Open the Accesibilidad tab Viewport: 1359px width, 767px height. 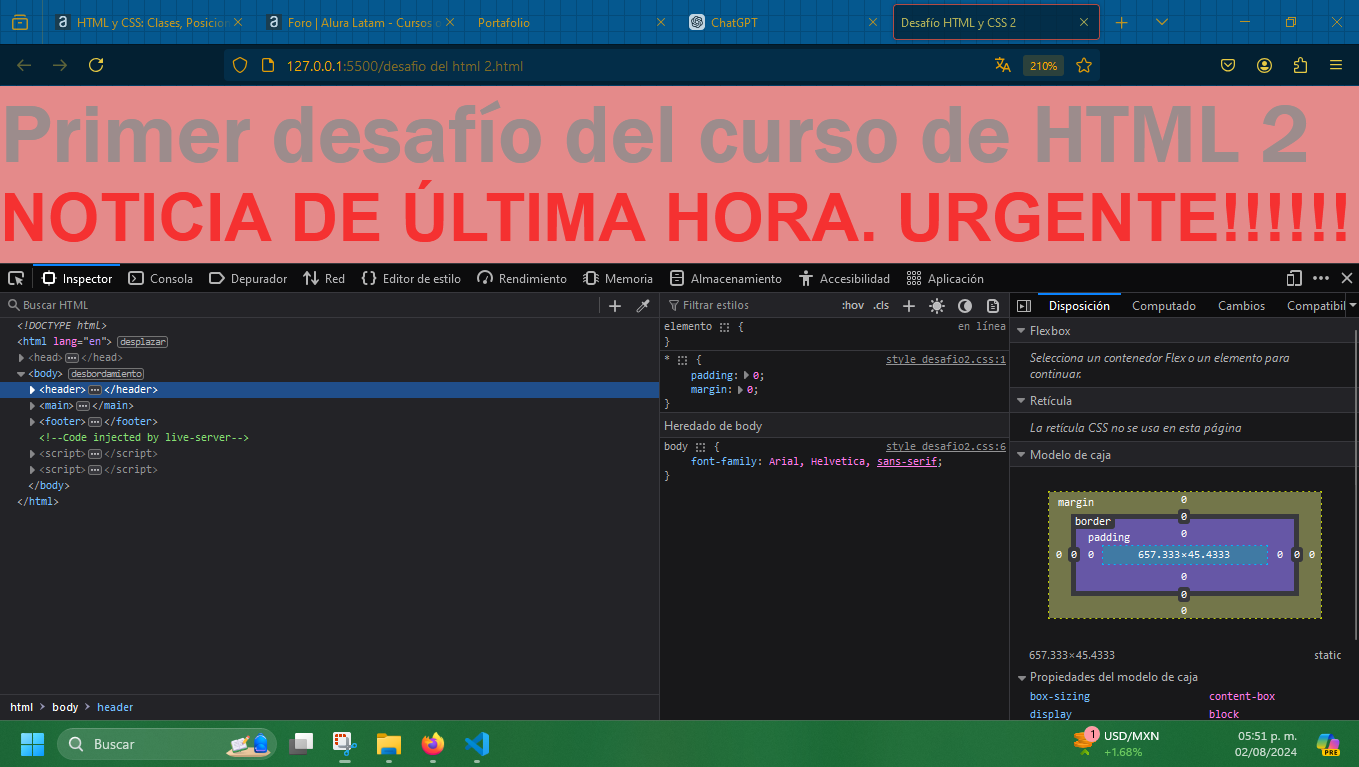844,278
